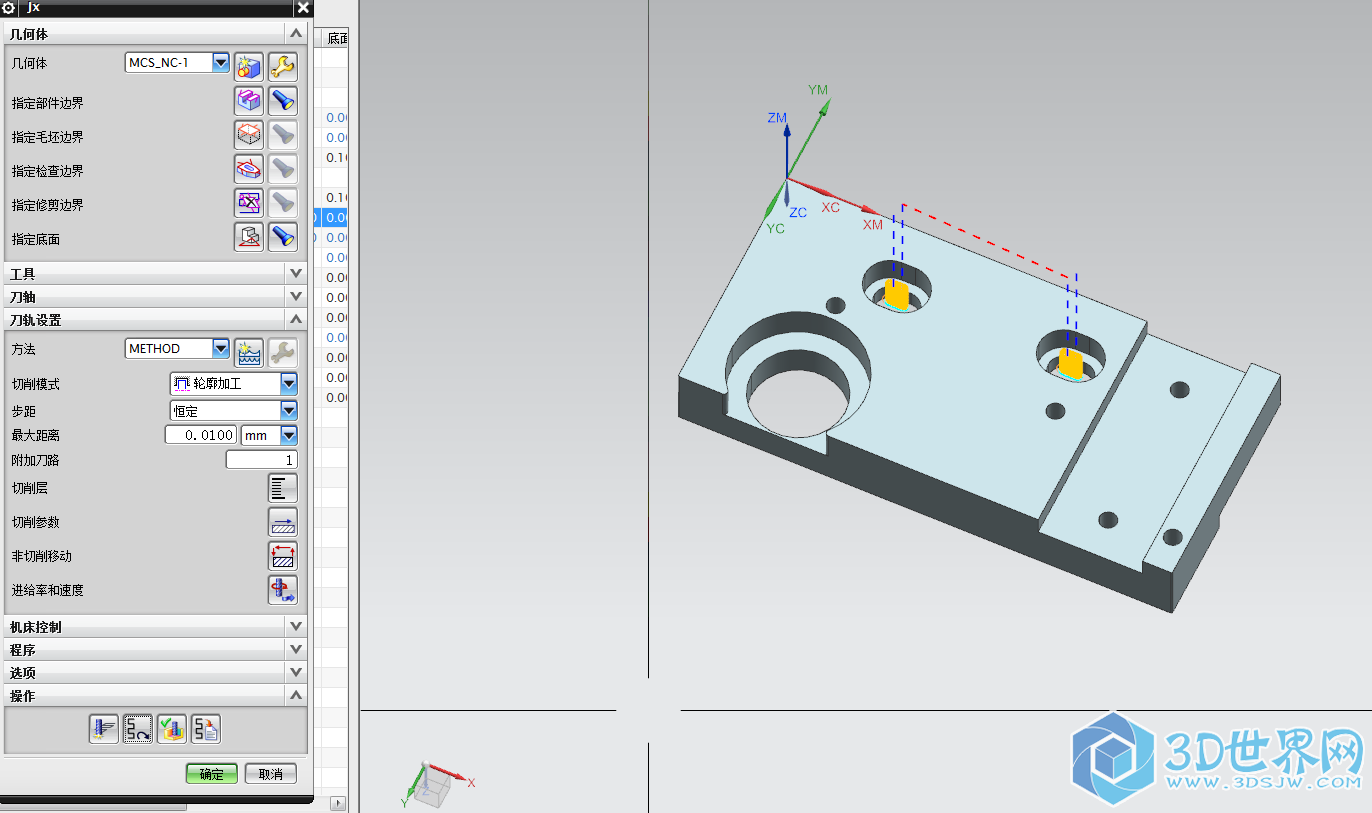The height and width of the screenshot is (813, 1372).
Task: Open the cutting parameters (切削参数) dialog
Action: (283, 522)
